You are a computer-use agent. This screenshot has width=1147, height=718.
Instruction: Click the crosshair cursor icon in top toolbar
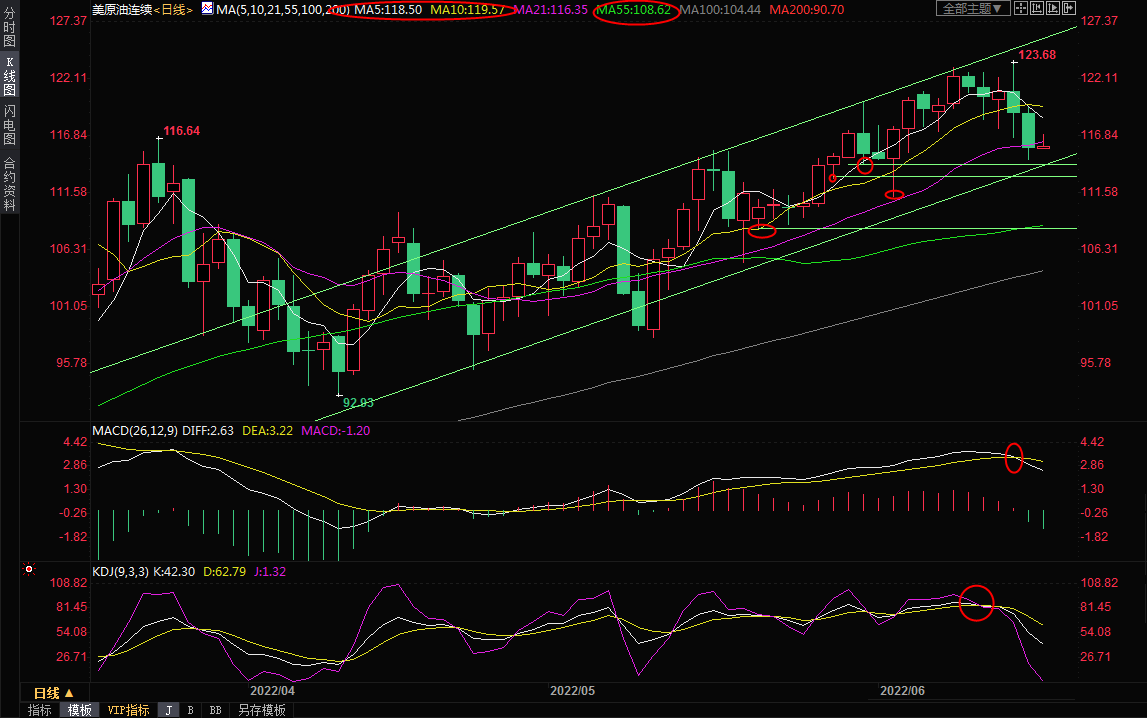point(1020,8)
